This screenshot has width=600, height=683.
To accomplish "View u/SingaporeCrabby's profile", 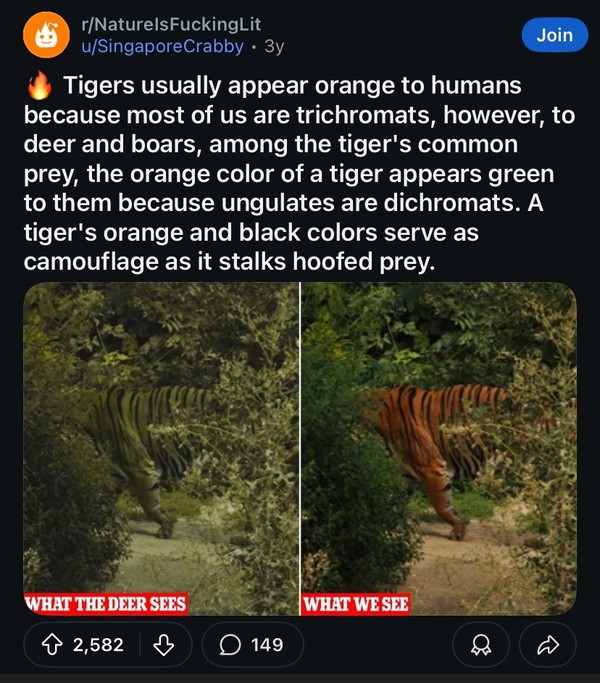I will 162,46.
